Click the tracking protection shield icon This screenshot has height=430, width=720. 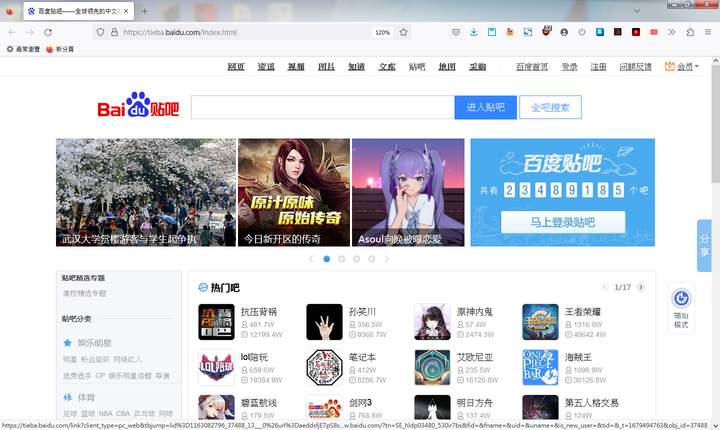tap(100, 32)
